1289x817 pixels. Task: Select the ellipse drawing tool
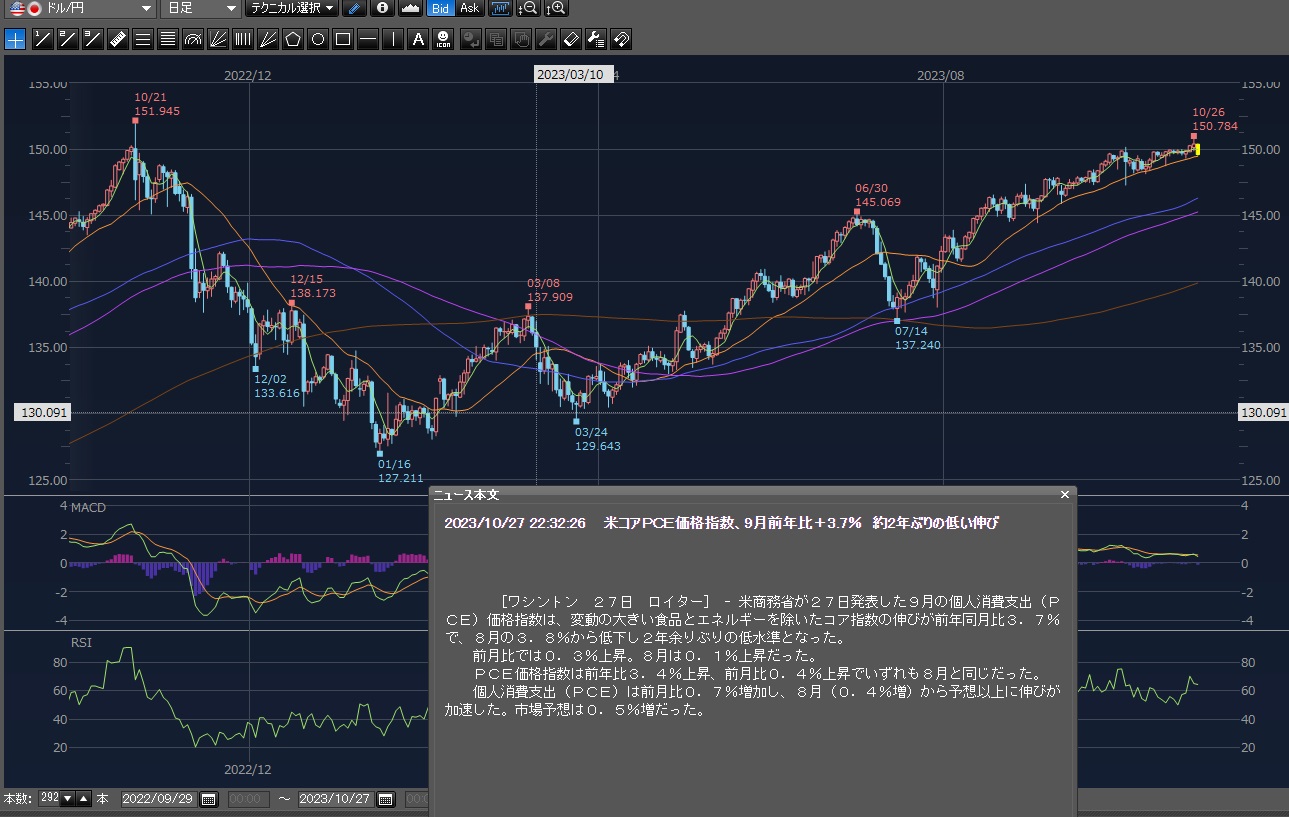click(x=318, y=40)
